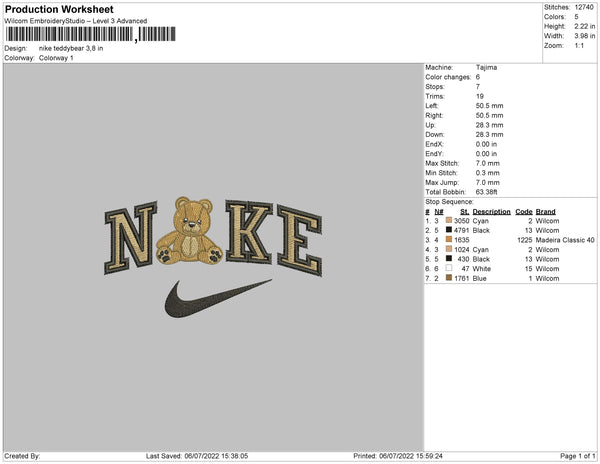Select the thread number "430"

[463, 259]
